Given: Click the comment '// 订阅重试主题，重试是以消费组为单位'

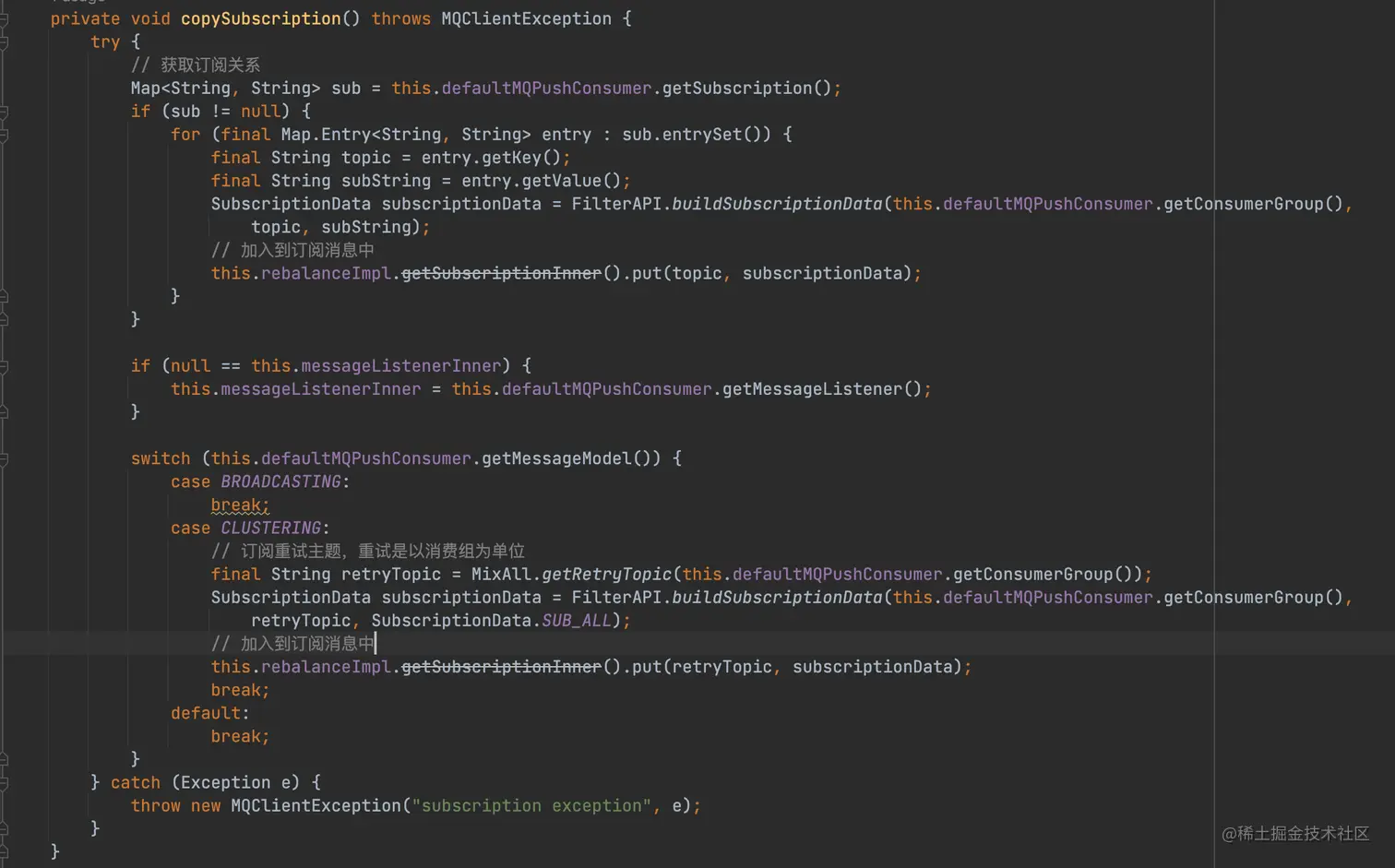Looking at the screenshot, I should (368, 551).
